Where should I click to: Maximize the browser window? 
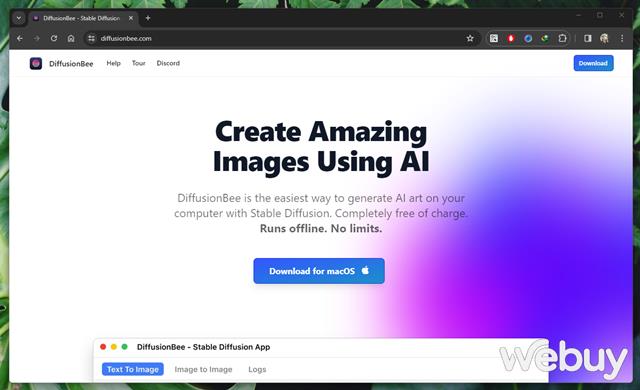[600, 16]
